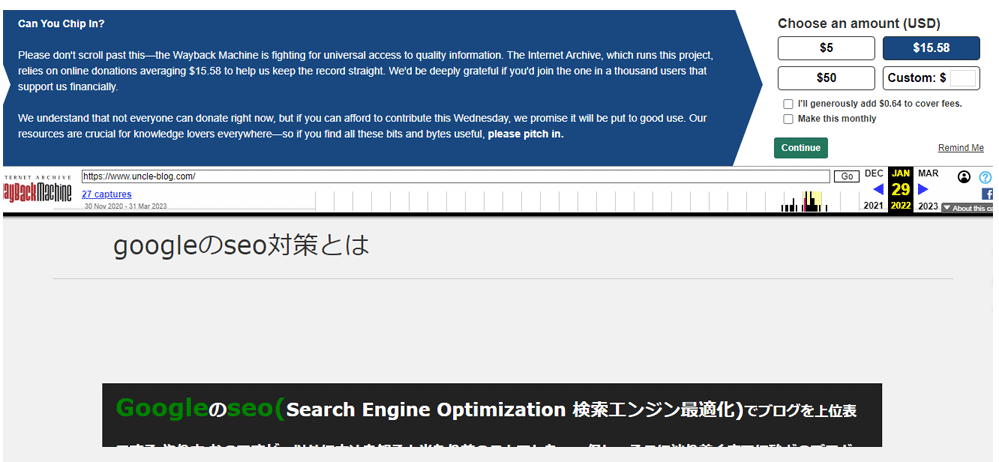Check the add $0.64 to cover fees box

point(788,104)
